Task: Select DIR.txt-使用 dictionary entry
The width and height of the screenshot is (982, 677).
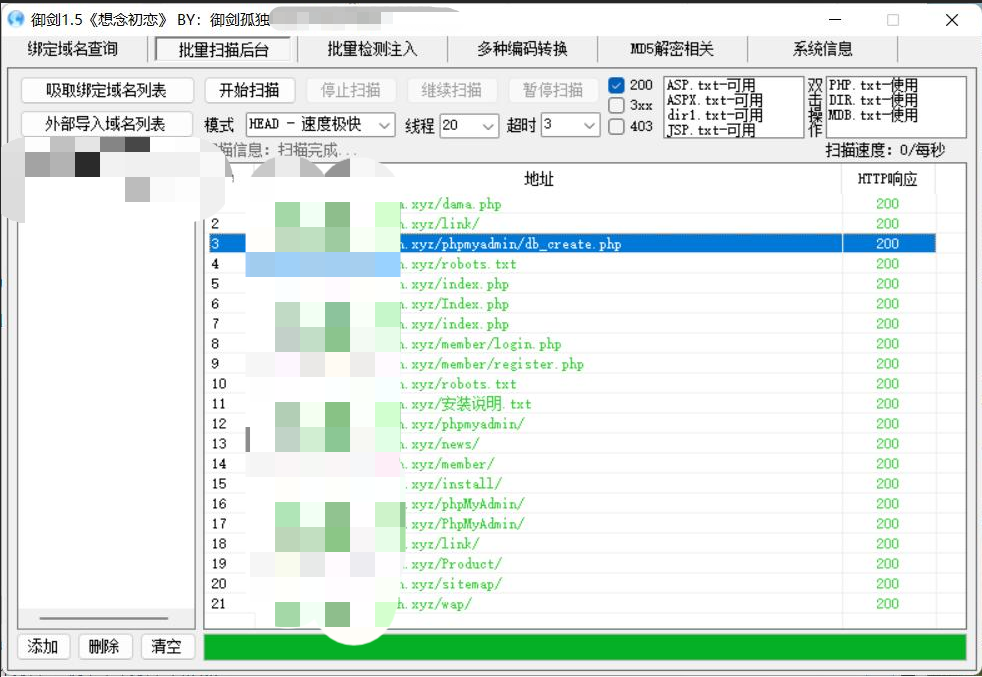Action: 873,100
